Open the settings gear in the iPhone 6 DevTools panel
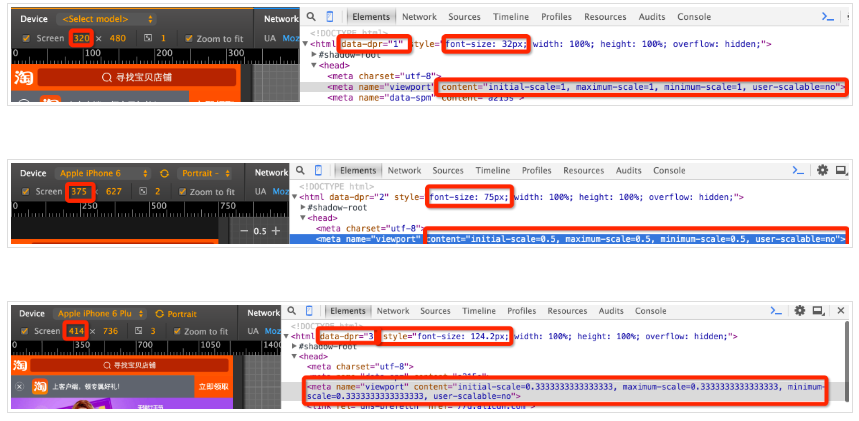This screenshot has height=421, width=859. pos(822,170)
